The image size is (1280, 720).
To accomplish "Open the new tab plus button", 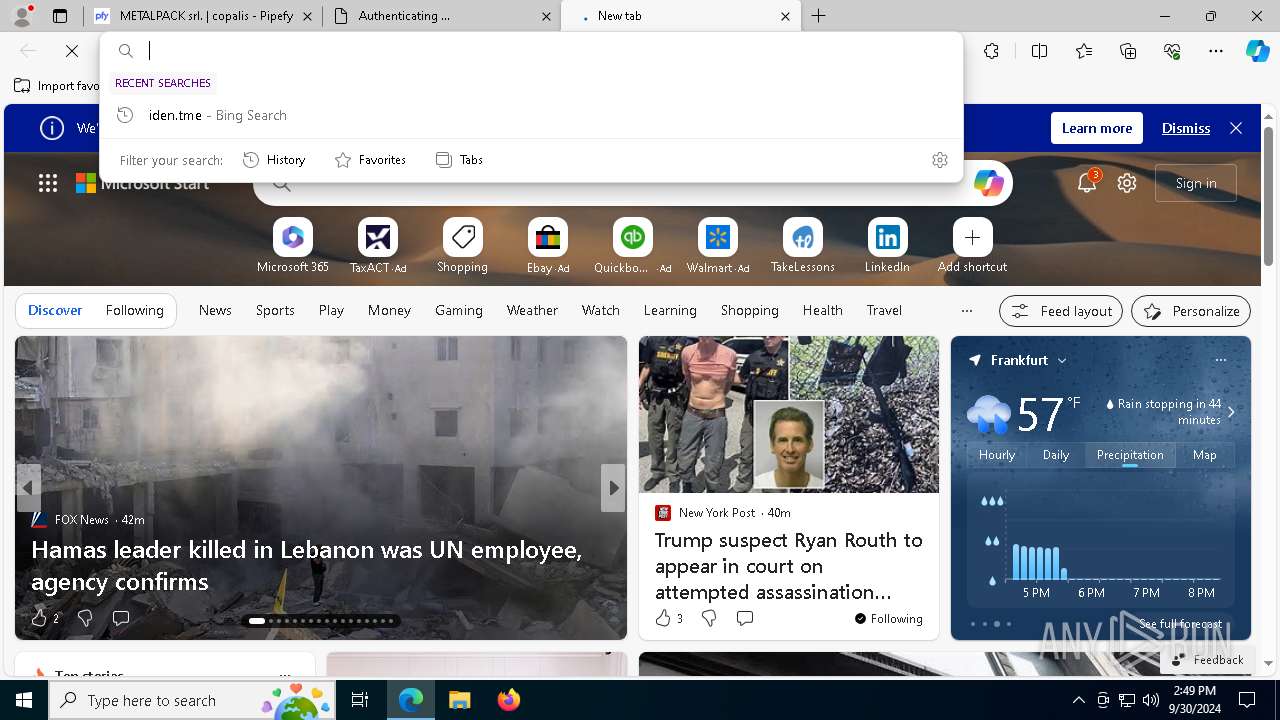I will coord(819,16).
